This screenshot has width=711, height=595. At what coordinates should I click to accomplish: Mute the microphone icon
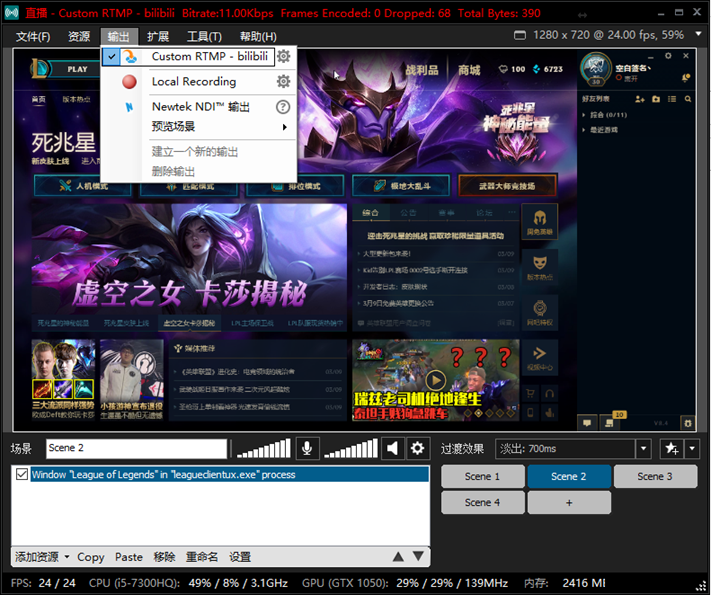(307, 449)
